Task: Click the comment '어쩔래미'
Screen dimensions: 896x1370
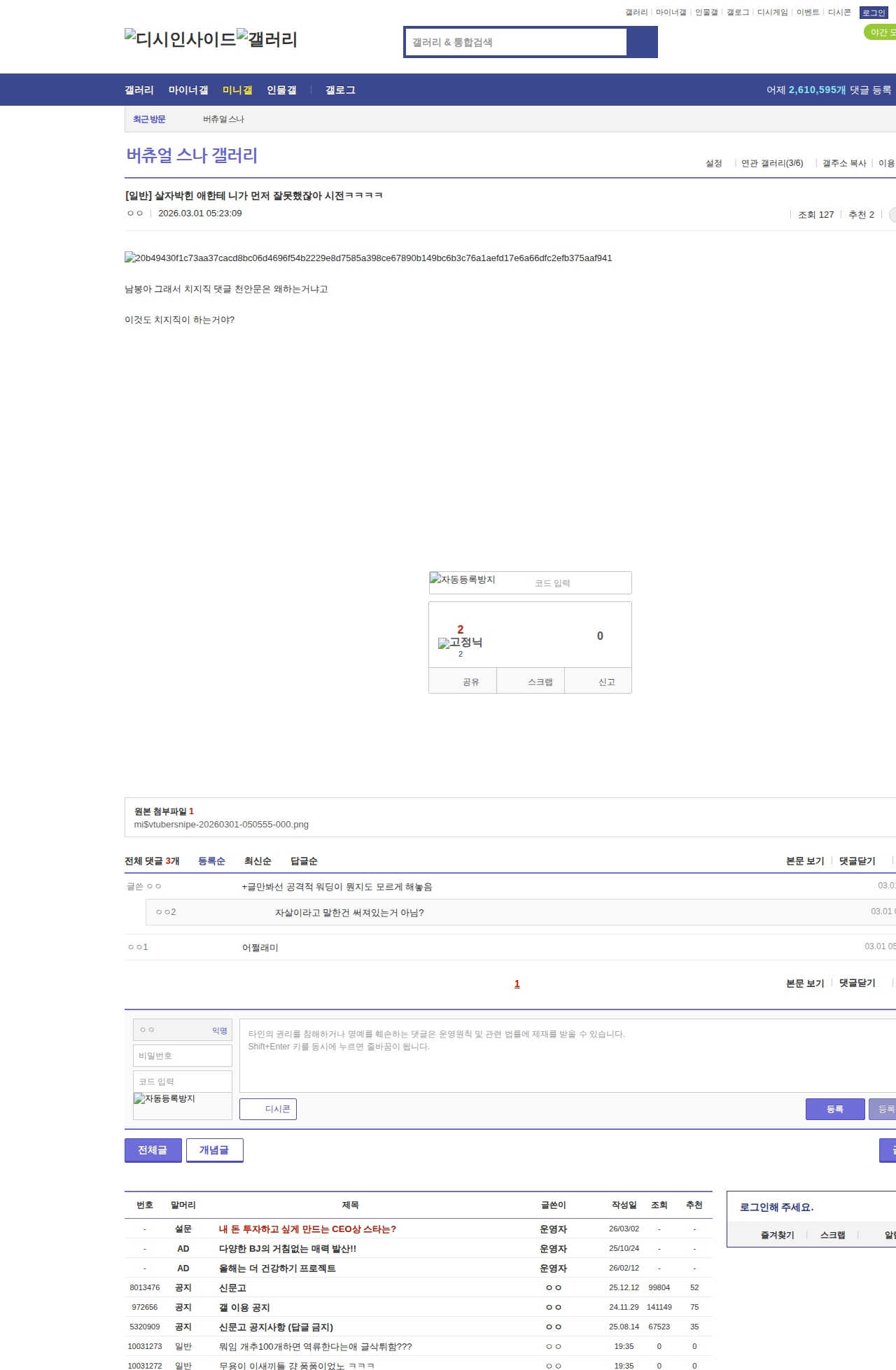Action: pyautogui.click(x=260, y=947)
